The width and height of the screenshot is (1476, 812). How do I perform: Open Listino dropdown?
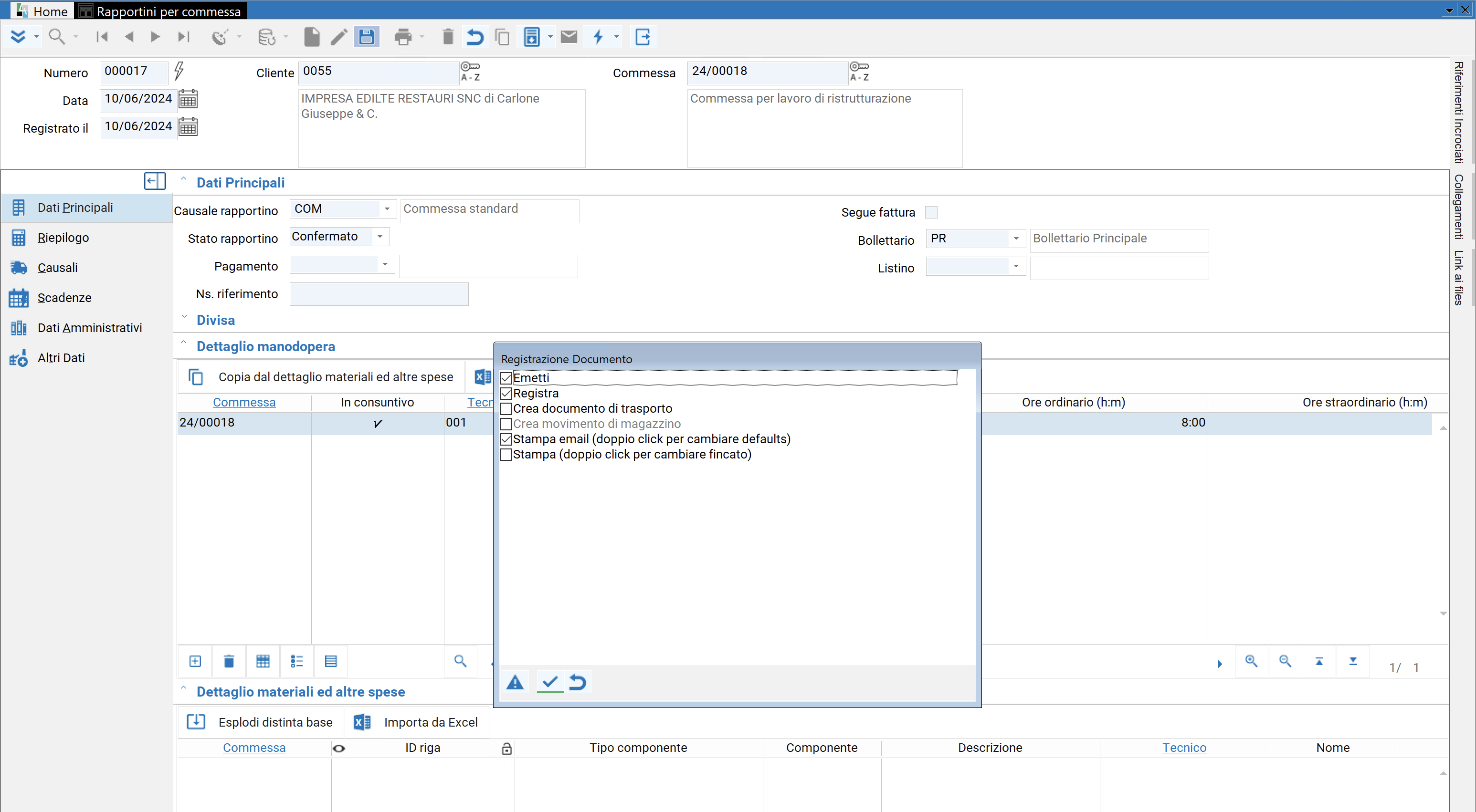click(x=1016, y=266)
